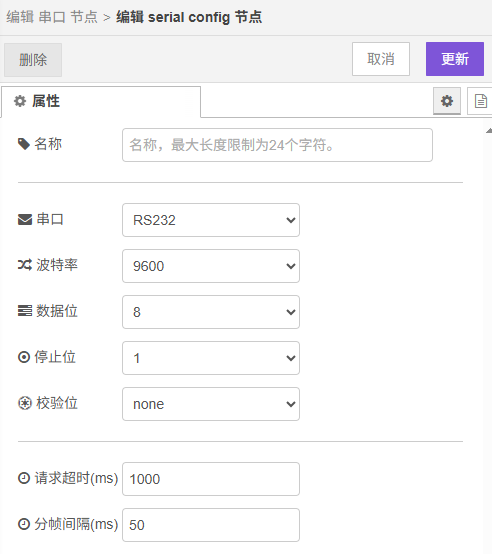Open the node description document button

[x=480, y=101]
